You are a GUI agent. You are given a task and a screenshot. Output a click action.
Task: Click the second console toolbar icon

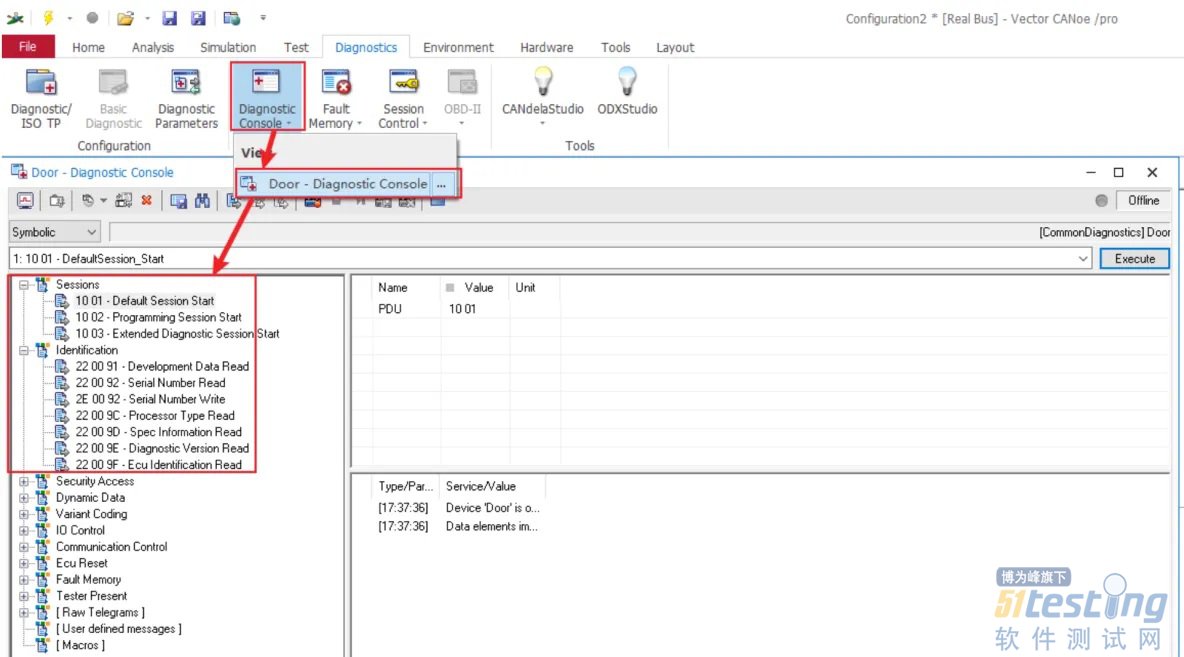(57, 201)
